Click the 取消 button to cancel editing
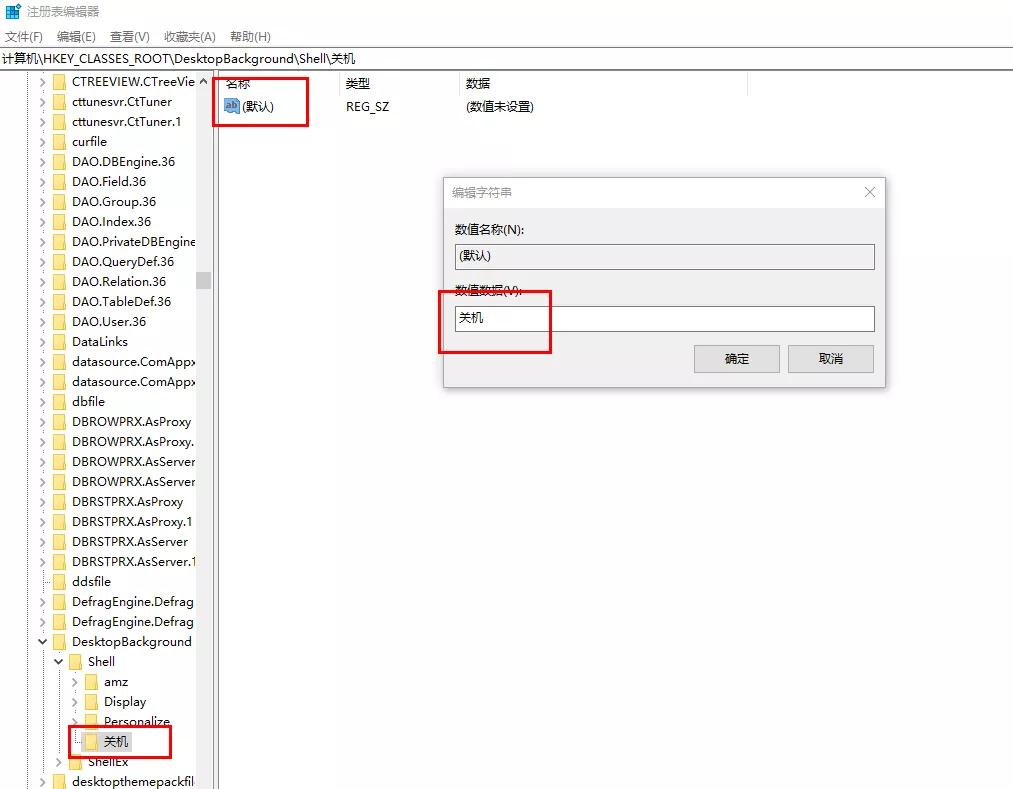 [x=830, y=359]
